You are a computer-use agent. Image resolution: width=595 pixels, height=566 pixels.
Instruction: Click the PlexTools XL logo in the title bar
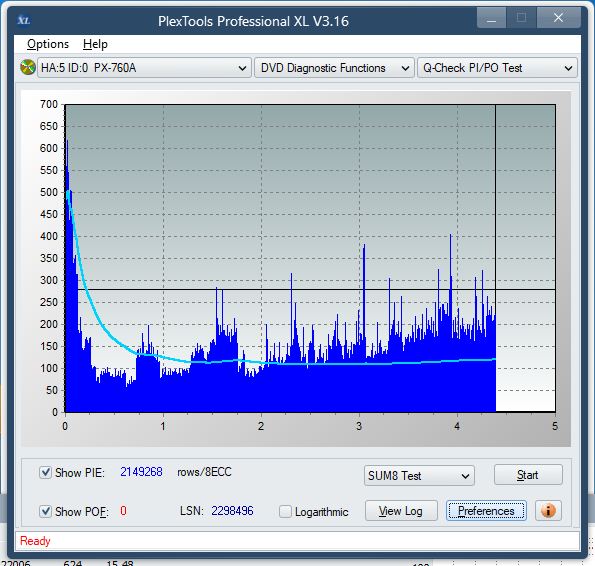[24, 20]
